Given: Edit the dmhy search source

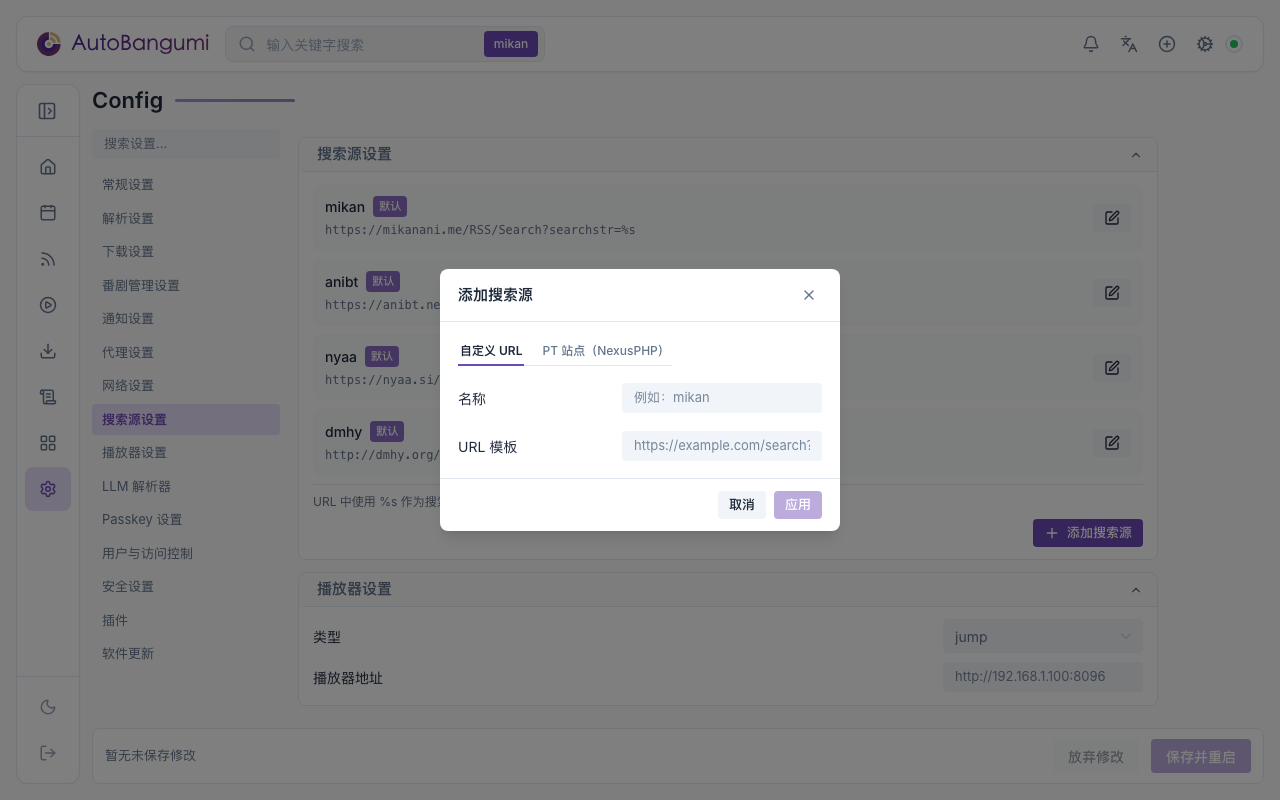Looking at the screenshot, I should click(1112, 442).
